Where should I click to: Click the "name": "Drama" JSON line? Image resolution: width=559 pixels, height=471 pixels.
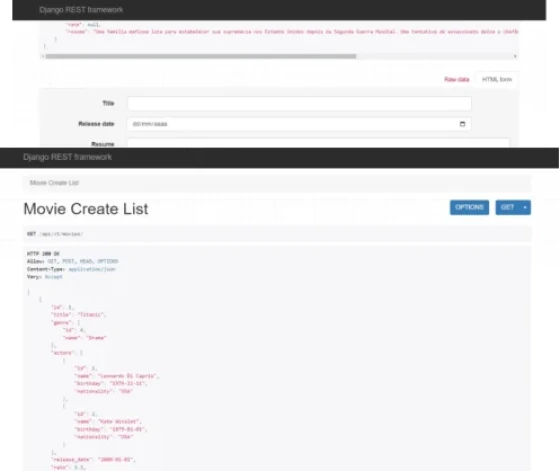click(x=84, y=338)
